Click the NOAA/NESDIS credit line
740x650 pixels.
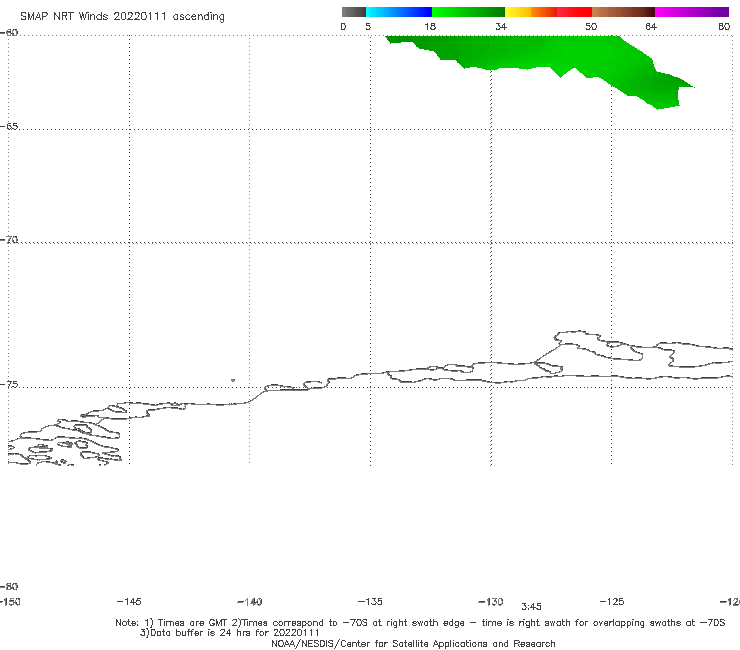413,643
